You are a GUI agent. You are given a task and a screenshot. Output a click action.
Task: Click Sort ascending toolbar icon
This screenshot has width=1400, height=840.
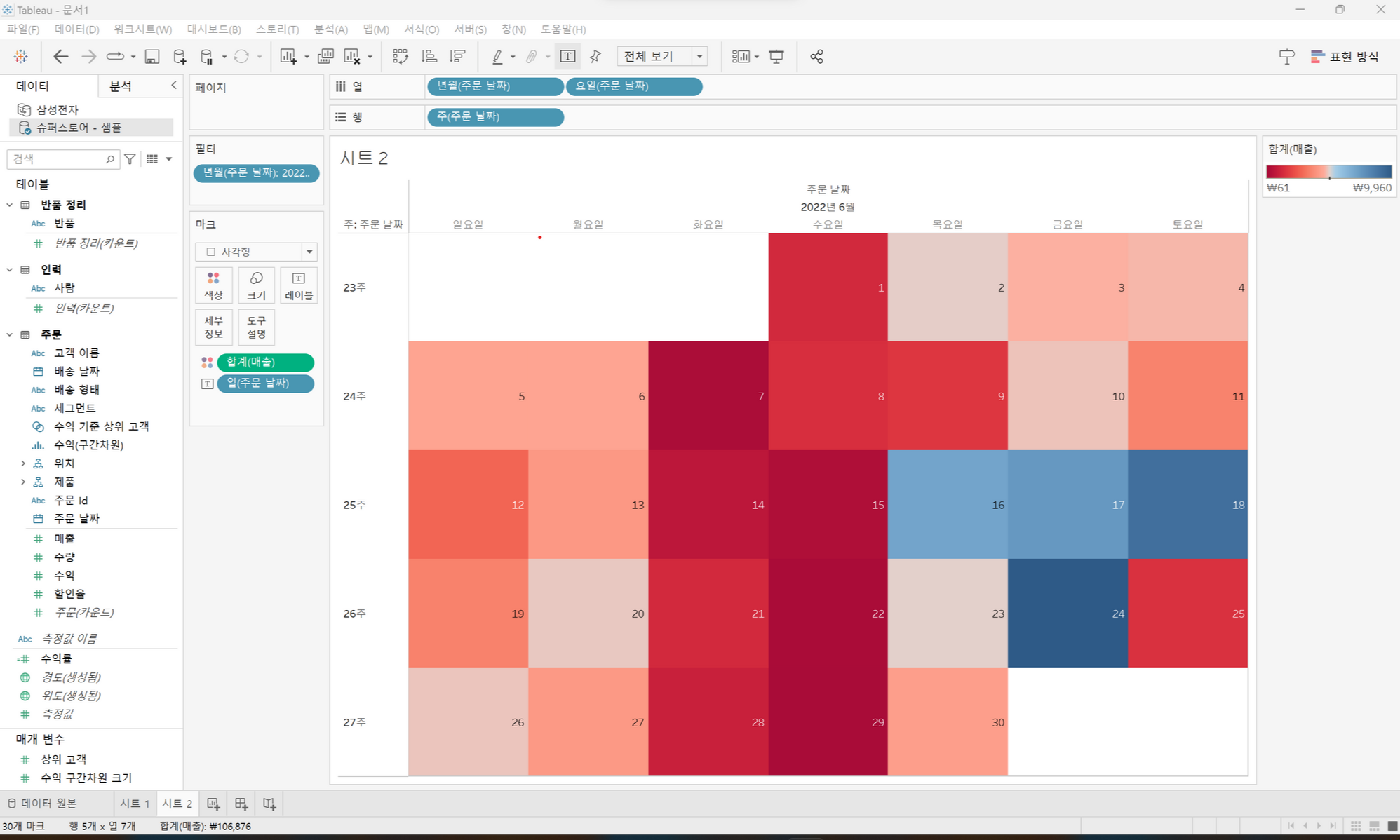coord(429,57)
